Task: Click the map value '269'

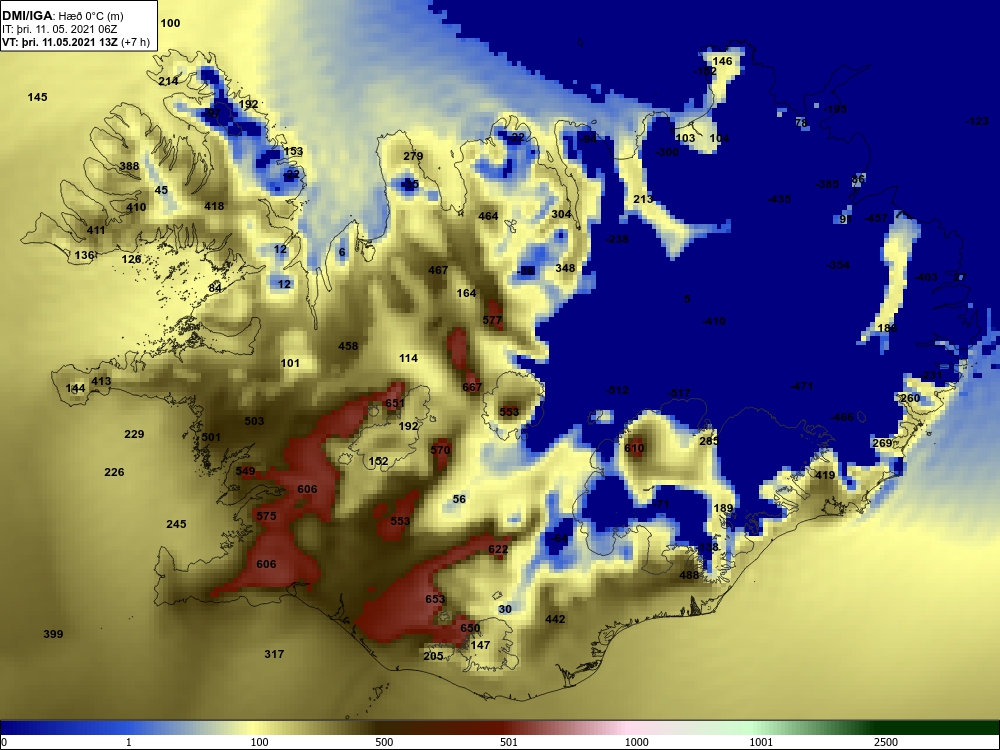Action: tap(882, 443)
